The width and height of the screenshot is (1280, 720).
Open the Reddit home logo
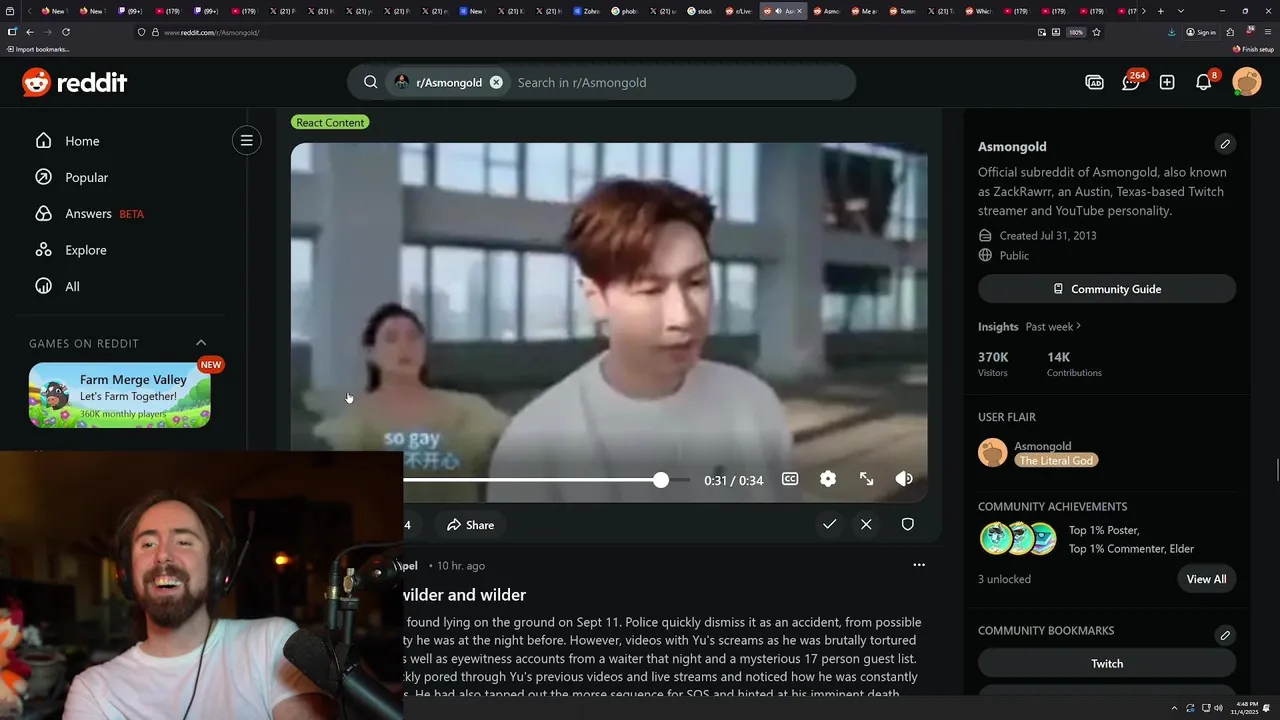tap(75, 83)
